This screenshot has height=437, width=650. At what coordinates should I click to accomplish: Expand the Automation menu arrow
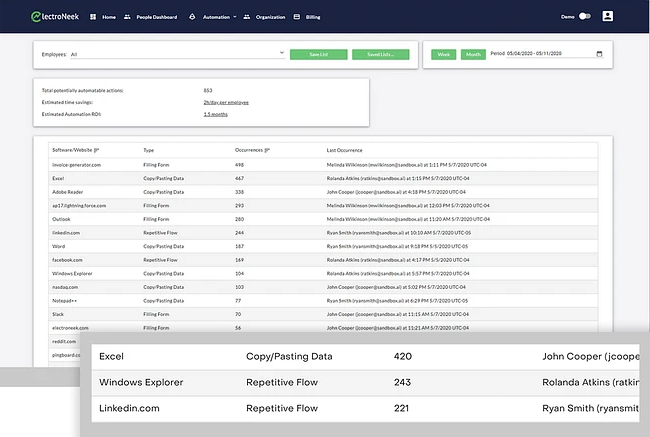coord(236,17)
